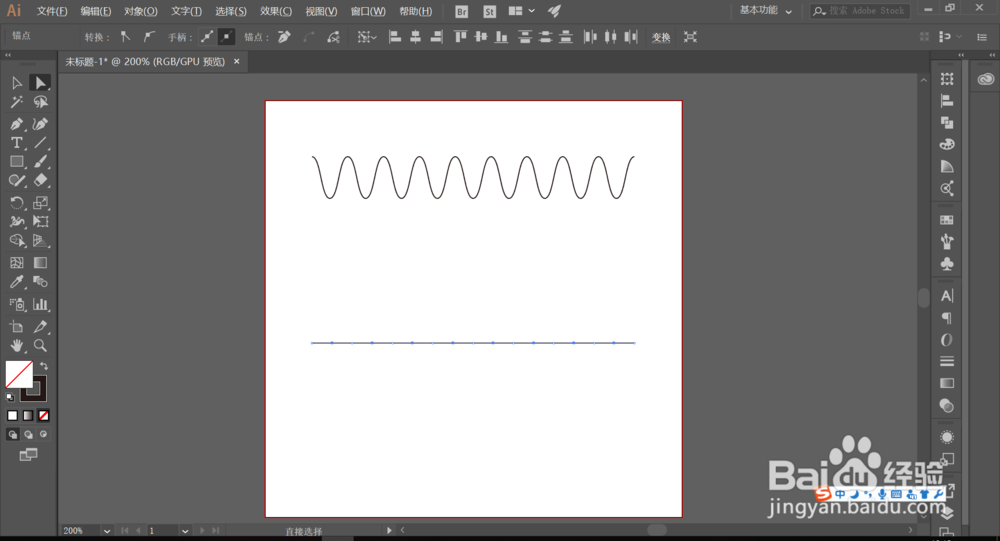The height and width of the screenshot is (541, 1000).
Task: Open the 对象(O) menu
Action: tap(140, 11)
